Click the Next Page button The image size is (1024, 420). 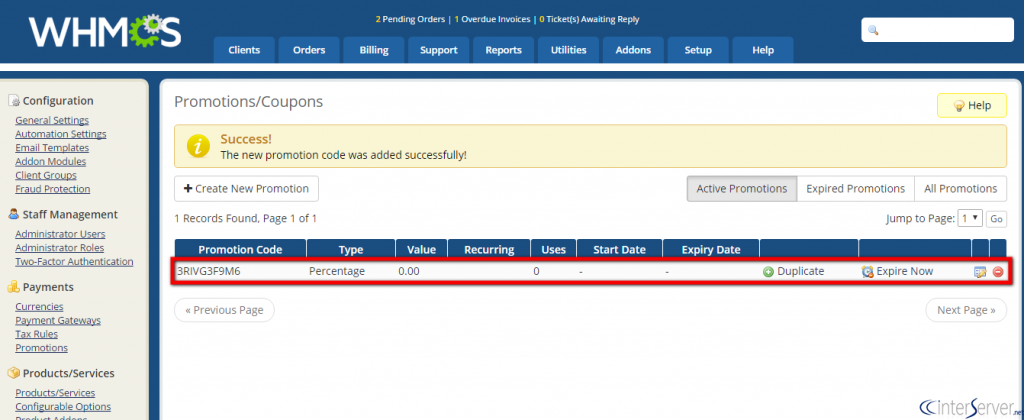(966, 310)
